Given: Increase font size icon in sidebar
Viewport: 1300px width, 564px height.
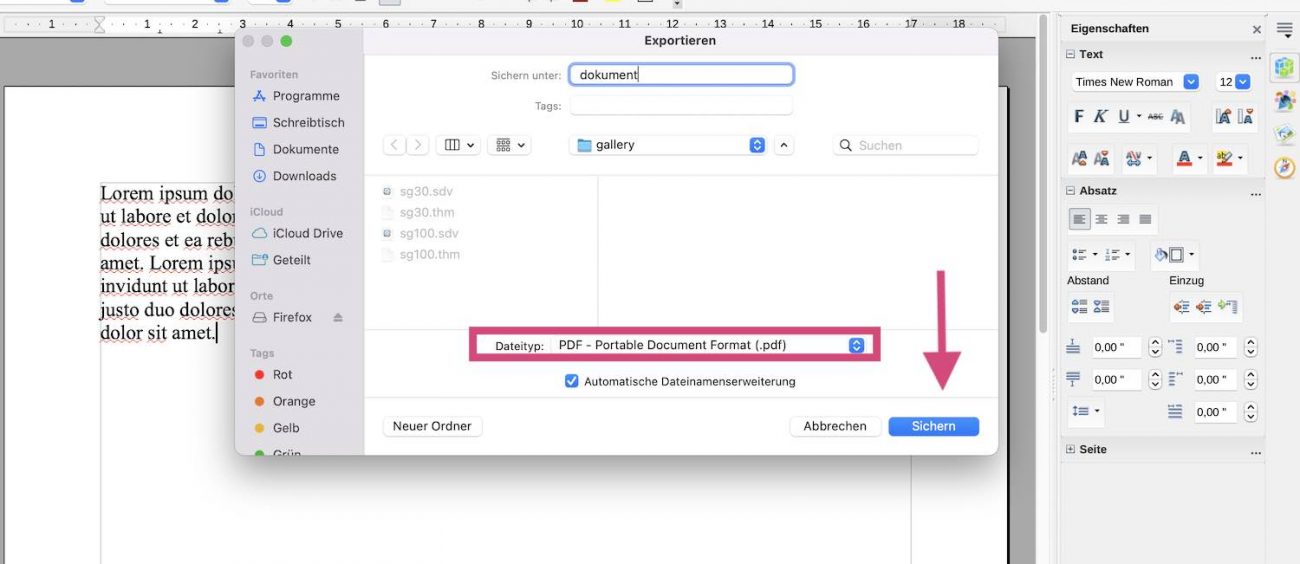Looking at the screenshot, I should point(1223,117).
